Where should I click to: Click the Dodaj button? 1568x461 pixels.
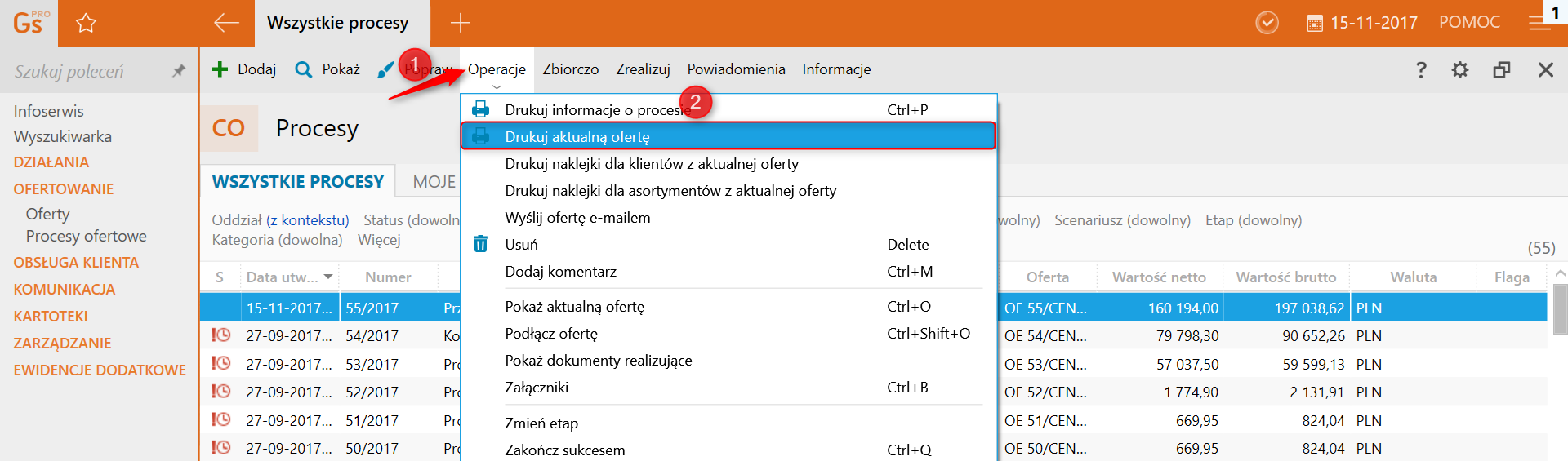click(244, 69)
